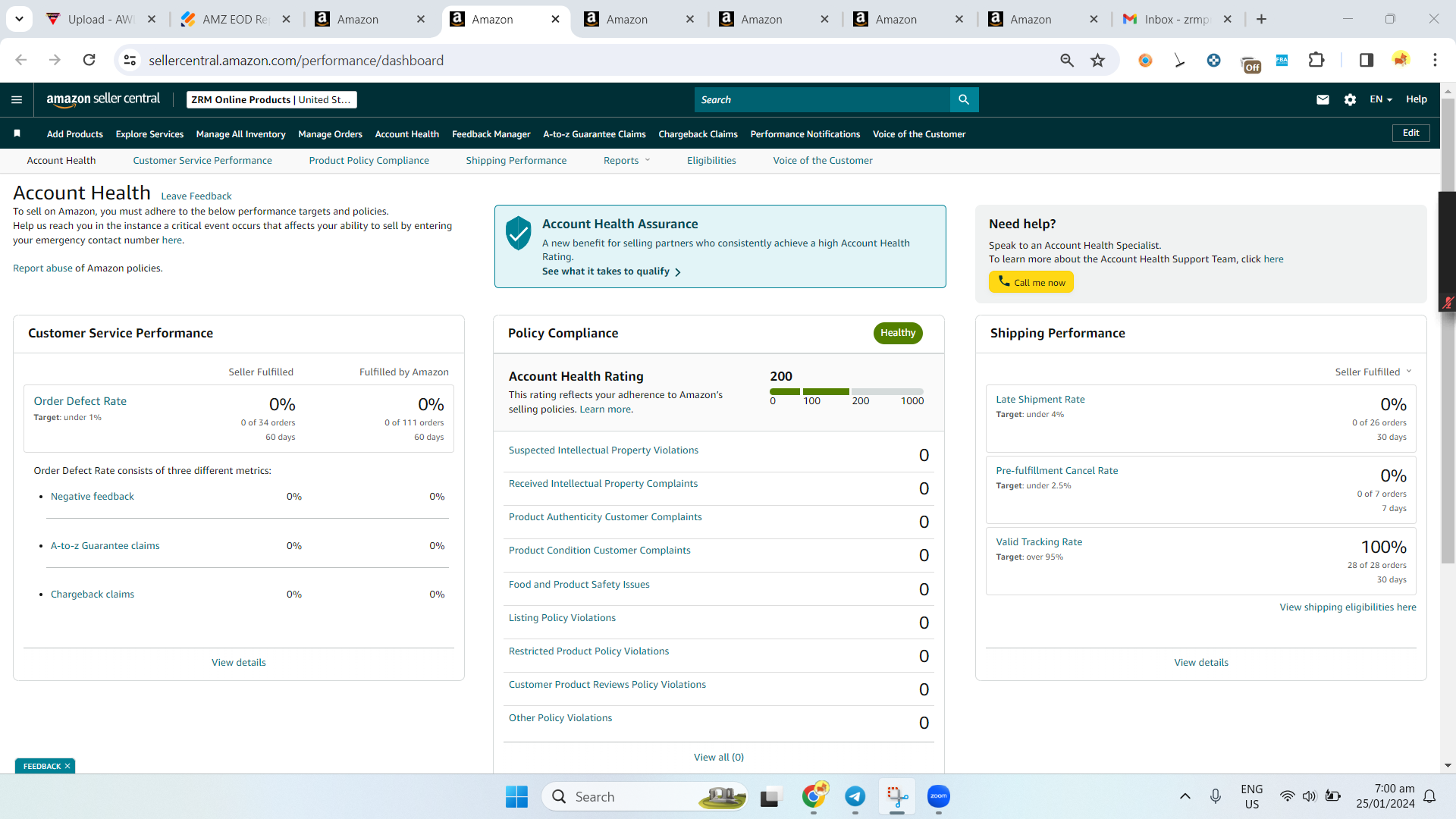Close the FEEDBACK tab with its X
The width and height of the screenshot is (1456, 819).
click(67, 766)
